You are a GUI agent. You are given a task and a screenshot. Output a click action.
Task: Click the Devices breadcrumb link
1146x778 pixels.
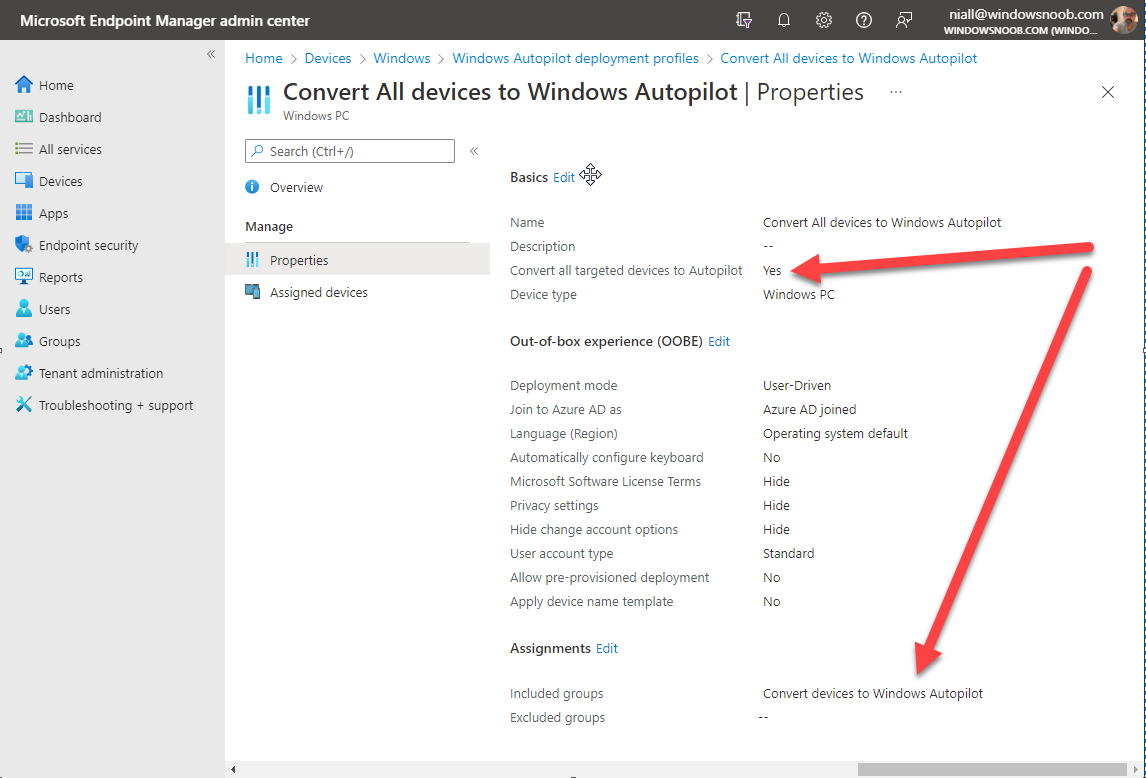pos(328,58)
